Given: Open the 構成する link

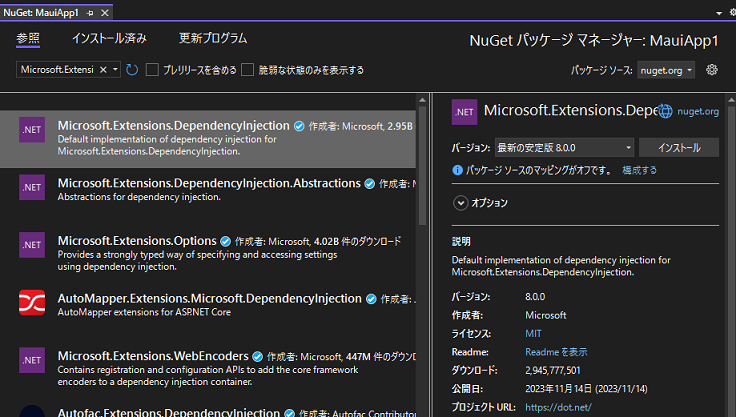Looking at the screenshot, I should pos(639,170).
